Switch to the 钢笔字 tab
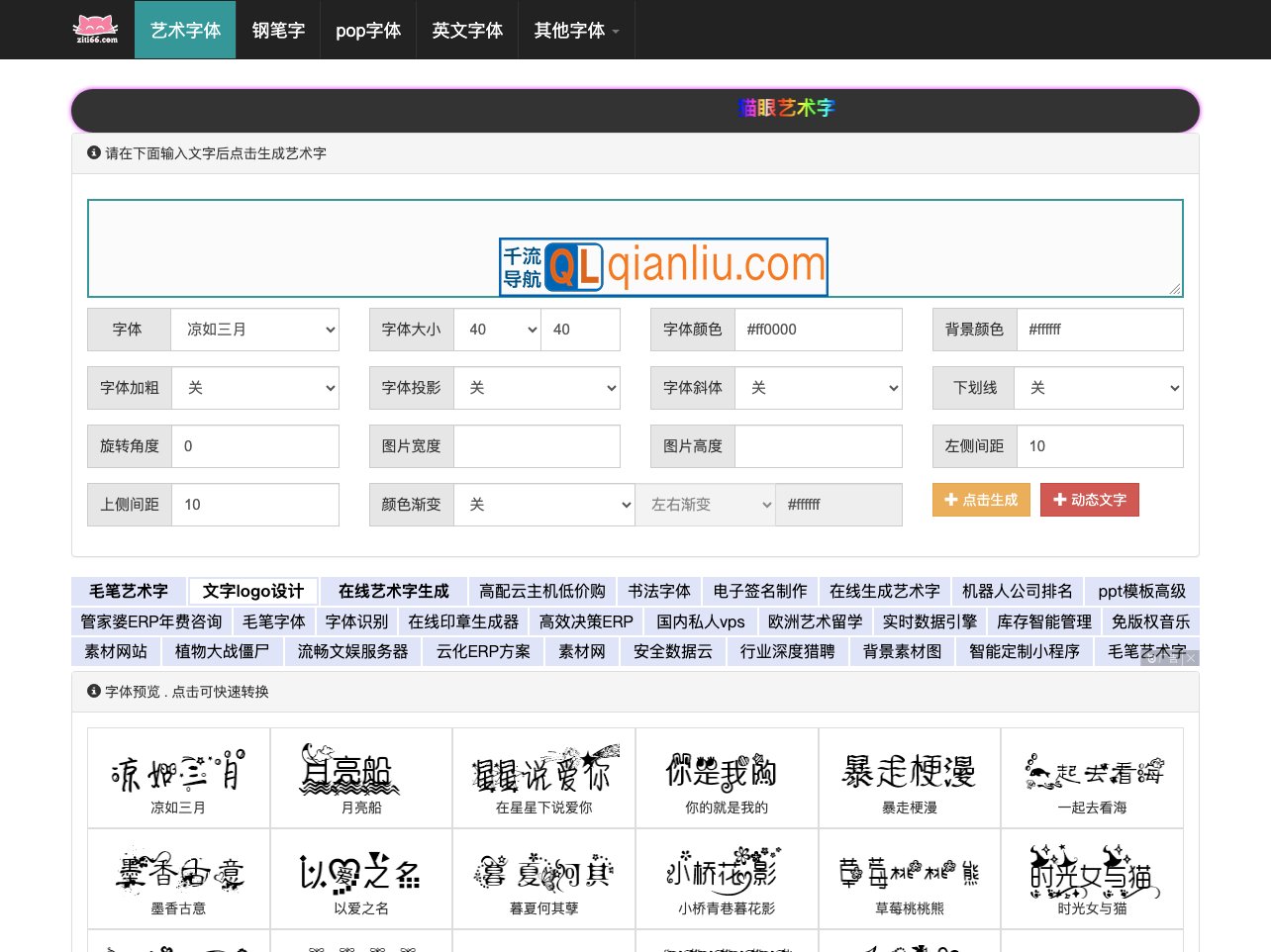This screenshot has width=1271, height=952. 278,30
